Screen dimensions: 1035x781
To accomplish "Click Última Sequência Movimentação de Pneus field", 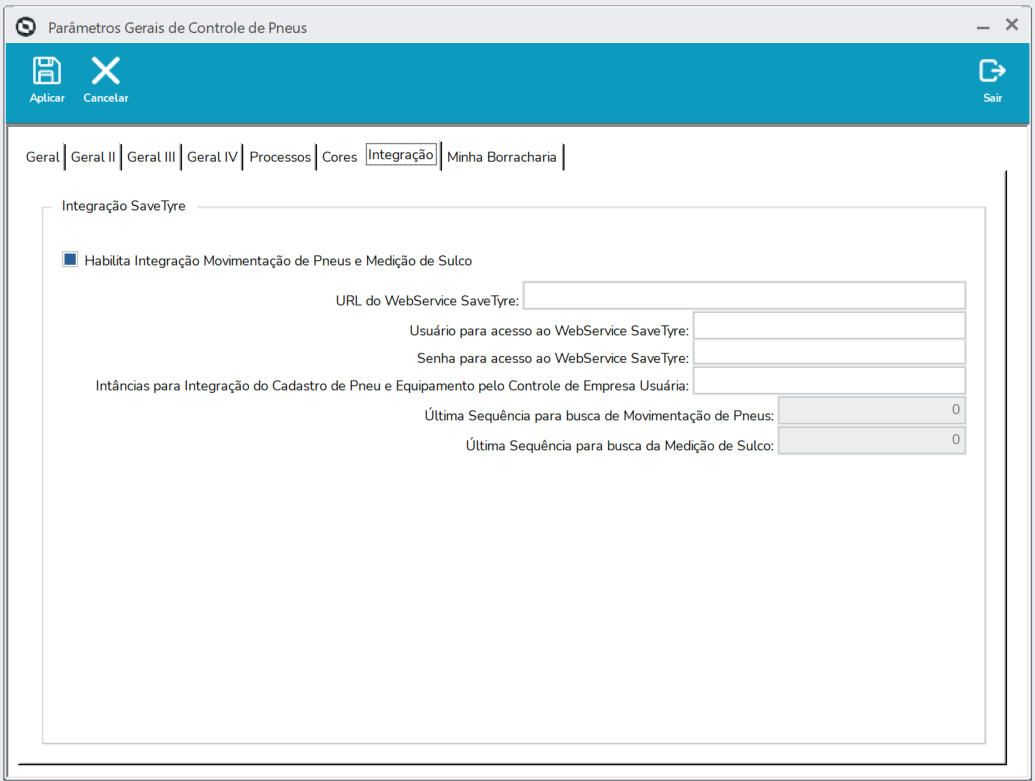I will pos(872,410).
